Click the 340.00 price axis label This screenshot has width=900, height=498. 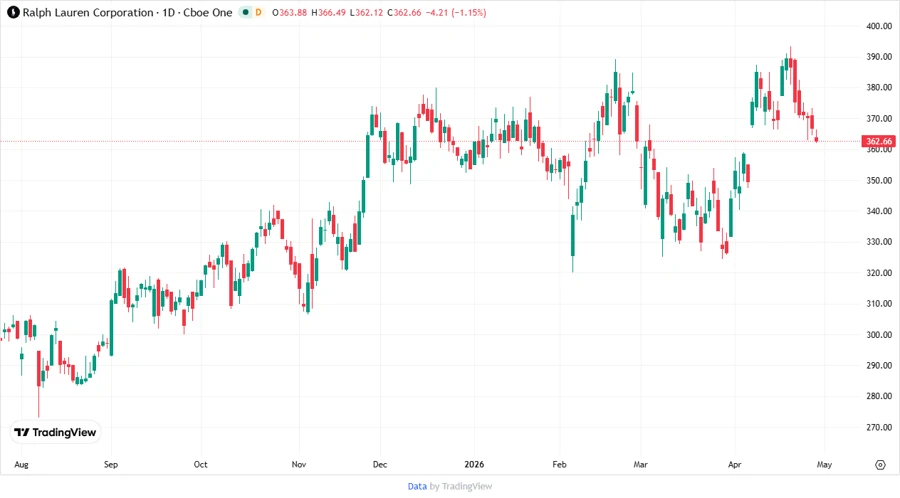(x=879, y=211)
